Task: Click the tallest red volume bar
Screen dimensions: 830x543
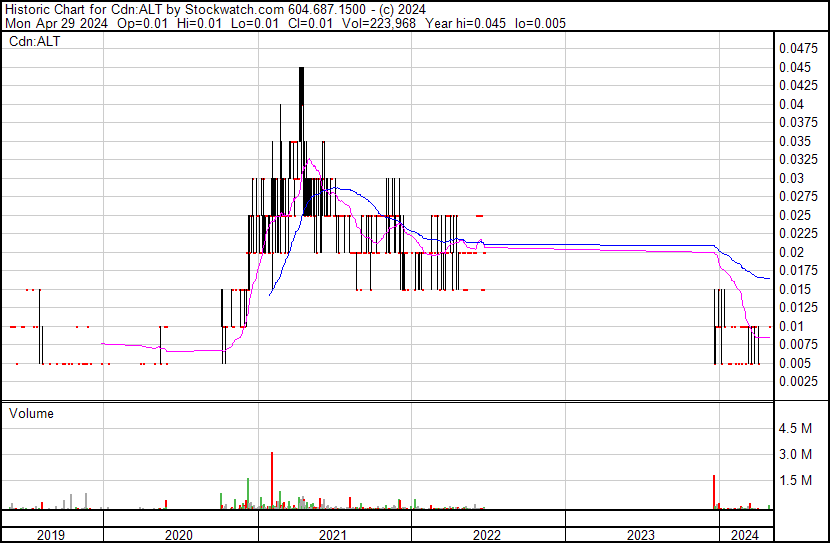Action: pyautogui.click(x=272, y=480)
